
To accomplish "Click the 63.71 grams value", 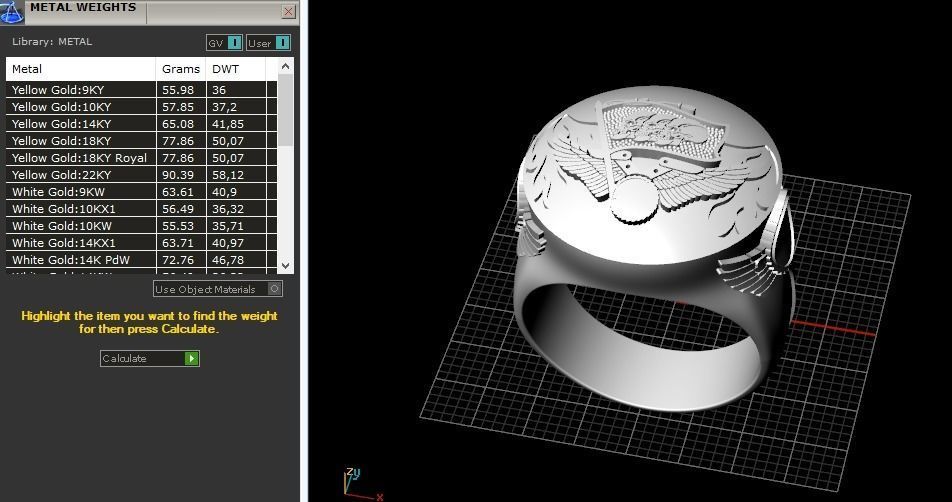I will click(178, 243).
